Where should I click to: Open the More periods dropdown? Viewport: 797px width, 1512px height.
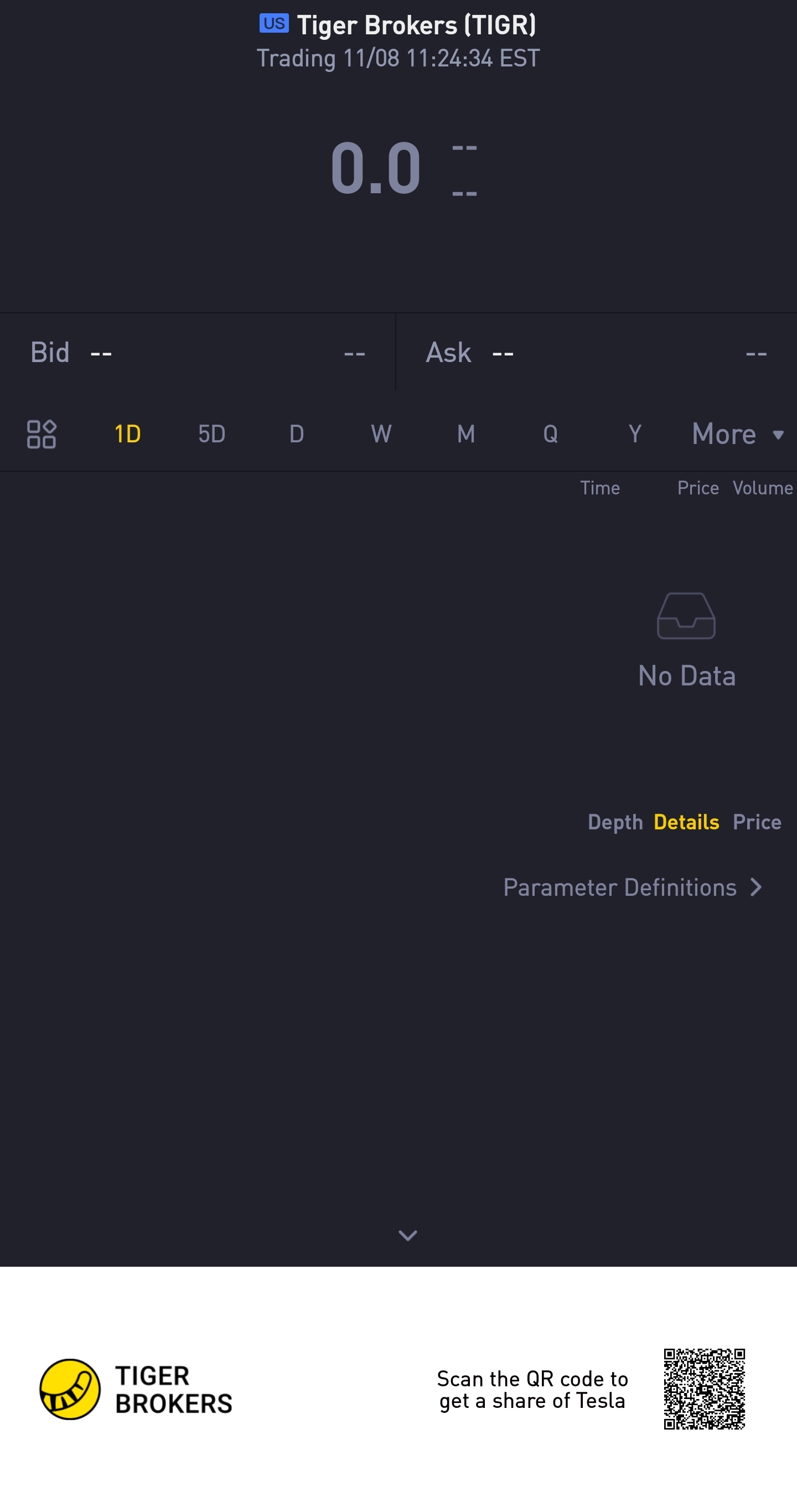(738, 435)
